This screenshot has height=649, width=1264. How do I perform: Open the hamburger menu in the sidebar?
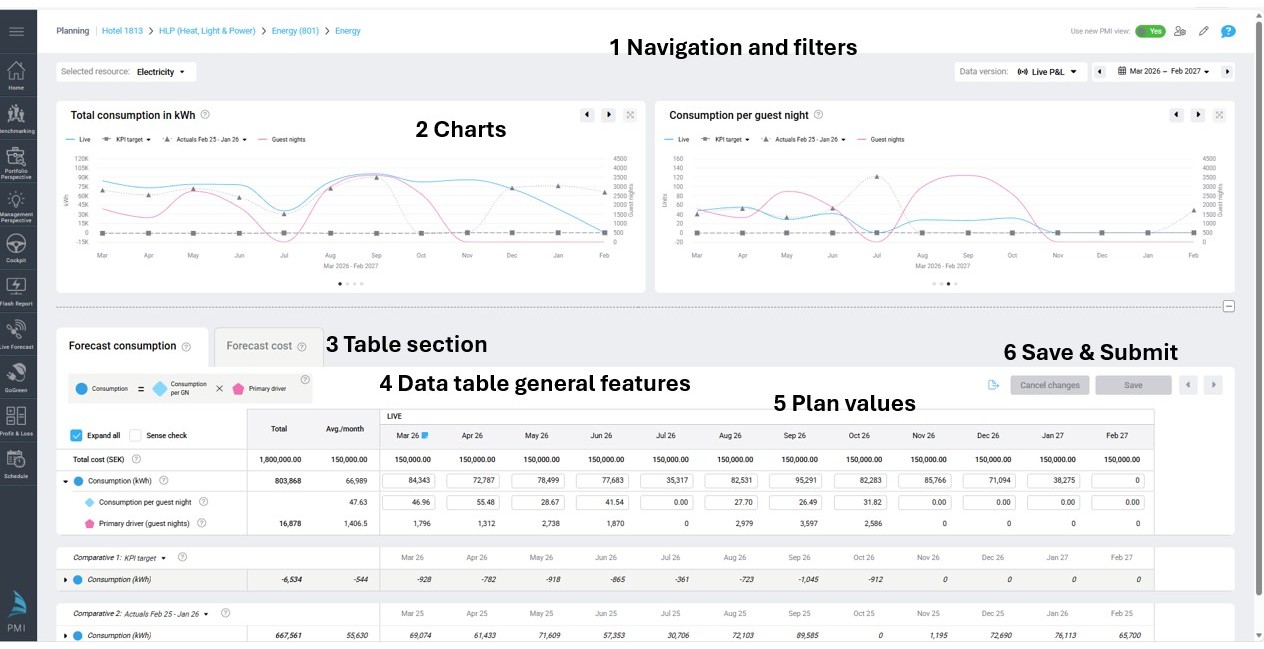coord(17,31)
